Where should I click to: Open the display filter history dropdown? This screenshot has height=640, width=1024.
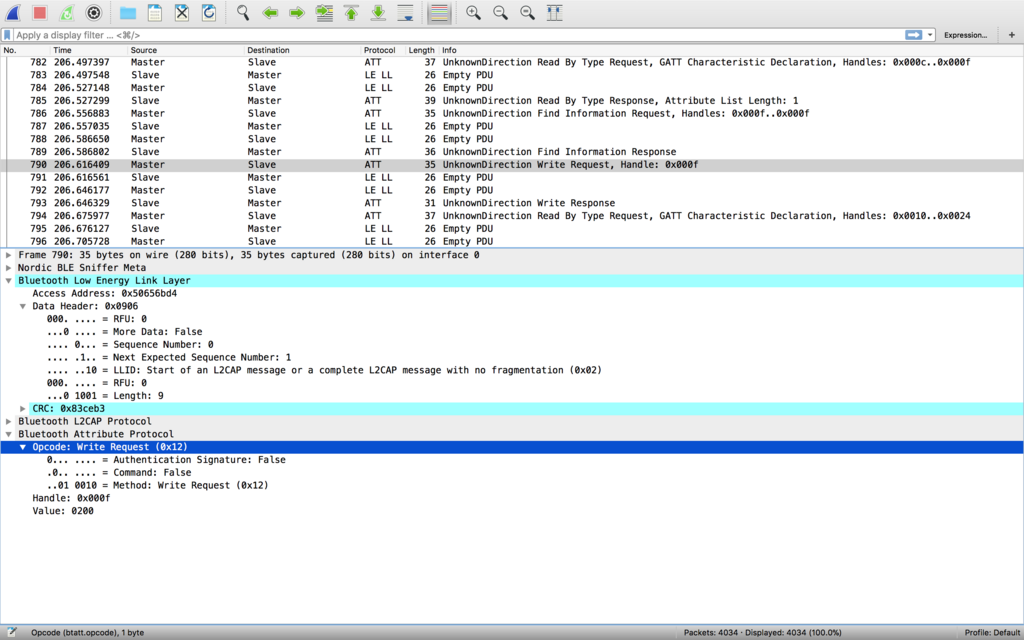[930, 35]
